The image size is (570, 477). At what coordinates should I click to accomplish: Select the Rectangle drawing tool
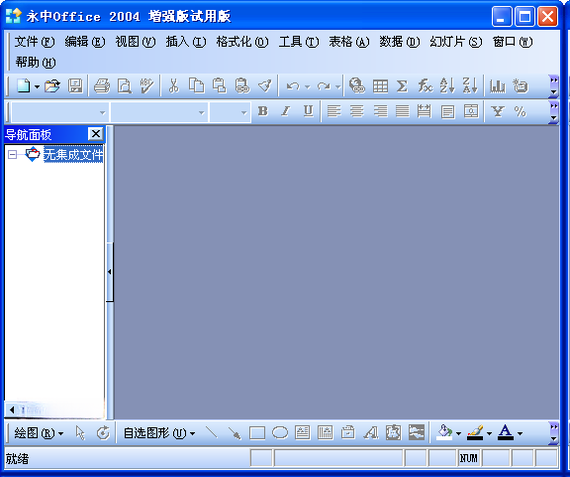tap(257, 433)
